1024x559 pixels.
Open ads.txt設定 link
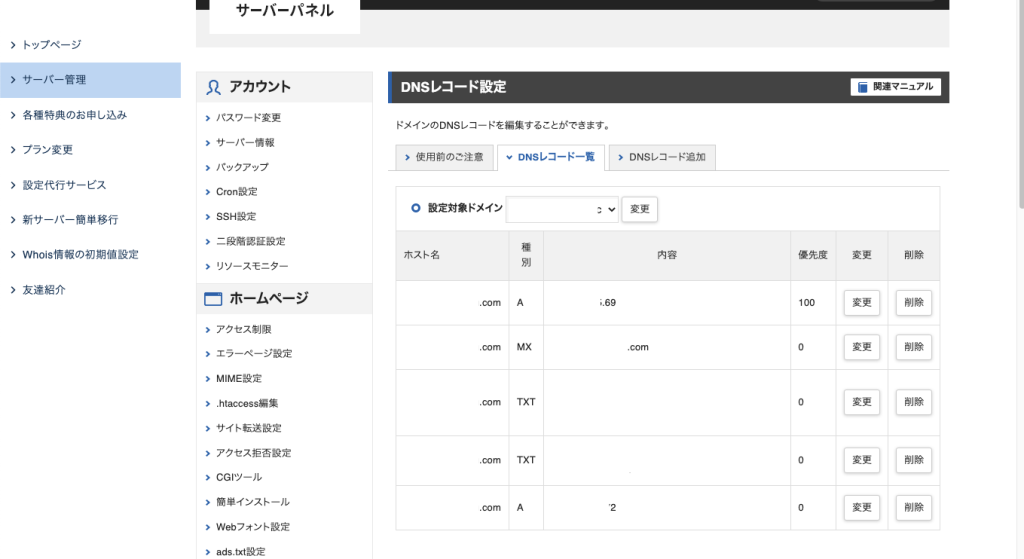coord(240,552)
